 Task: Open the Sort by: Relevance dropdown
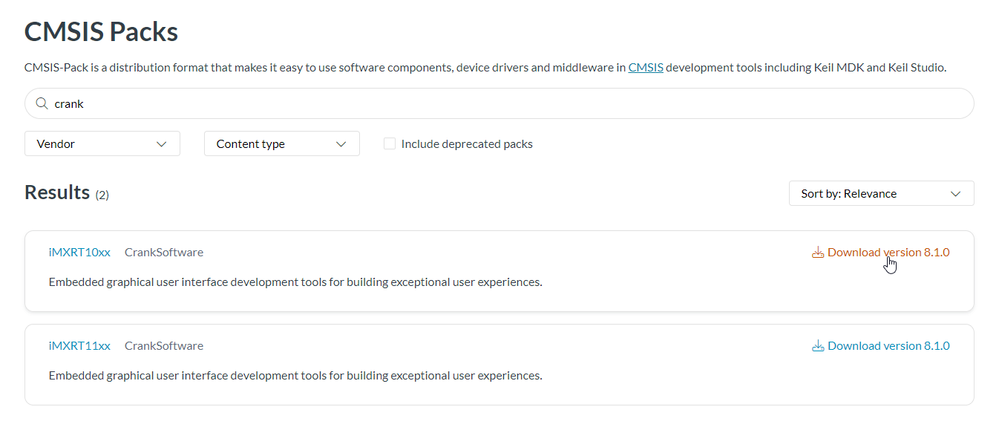pyautogui.click(x=880, y=194)
